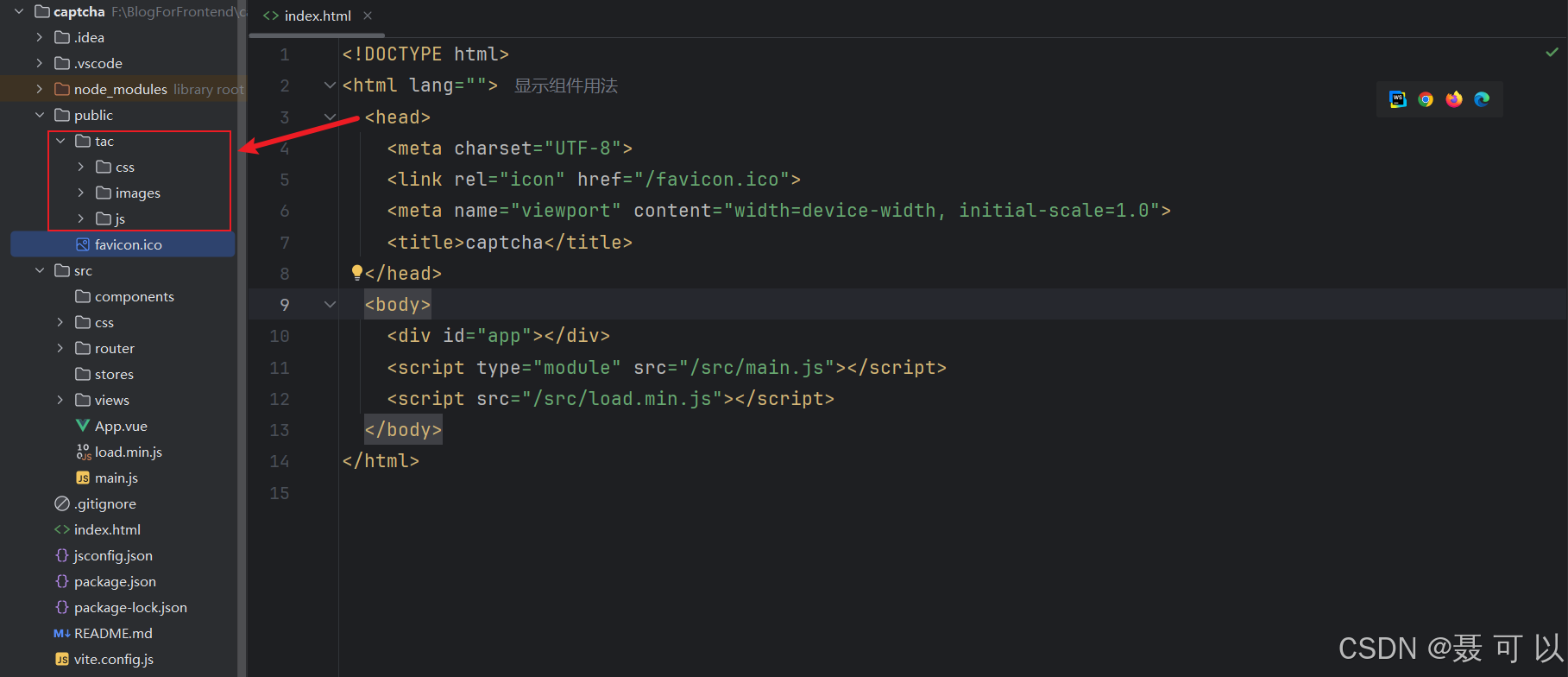Image resolution: width=1568 pixels, height=677 pixels.
Task: Click the JS icon beside main.js
Action: 83,478
